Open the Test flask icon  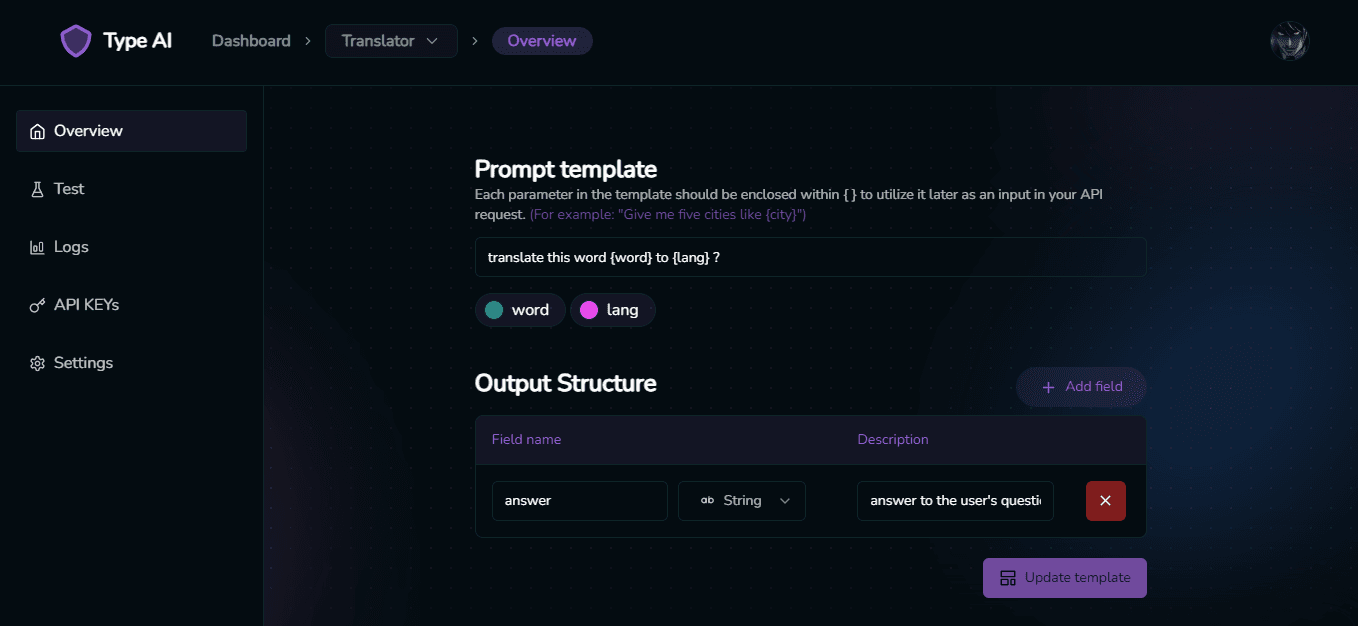38,189
